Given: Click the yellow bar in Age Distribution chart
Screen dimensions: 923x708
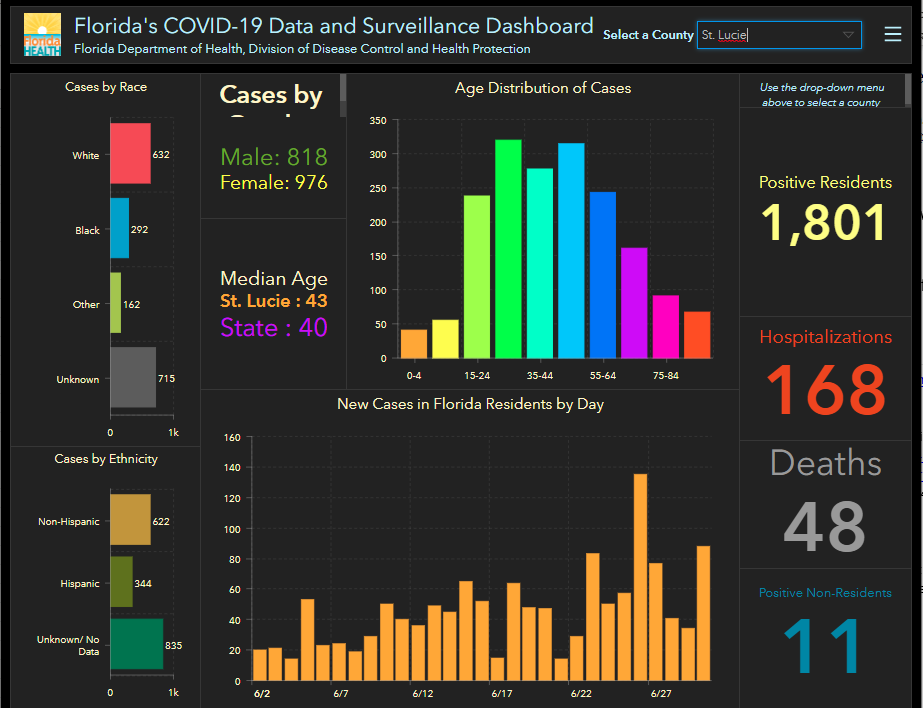Looking at the screenshot, I should (x=445, y=339).
